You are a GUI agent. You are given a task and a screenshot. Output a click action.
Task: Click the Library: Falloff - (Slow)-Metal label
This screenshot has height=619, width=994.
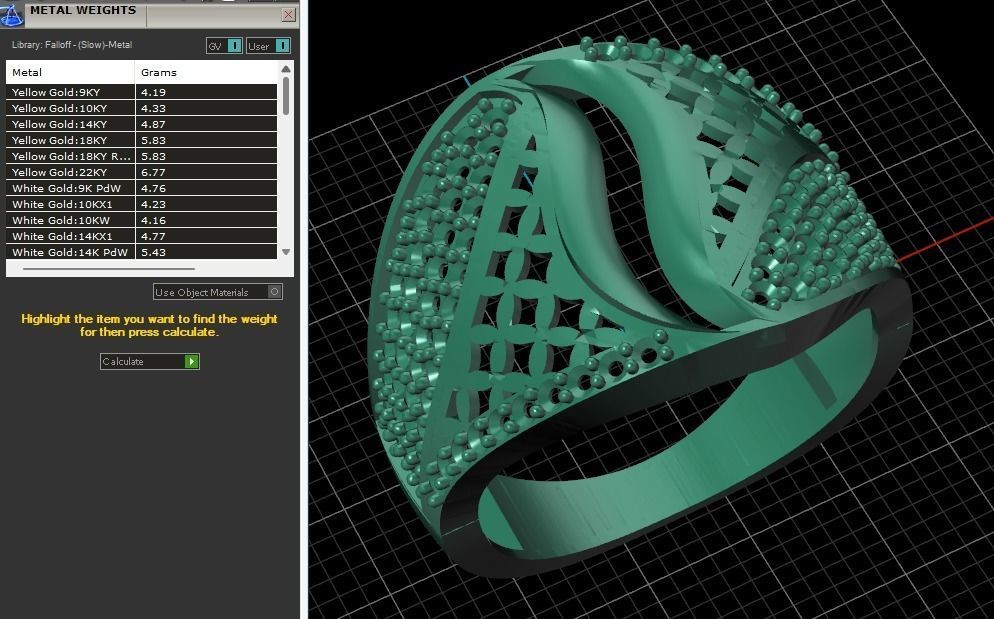72,45
